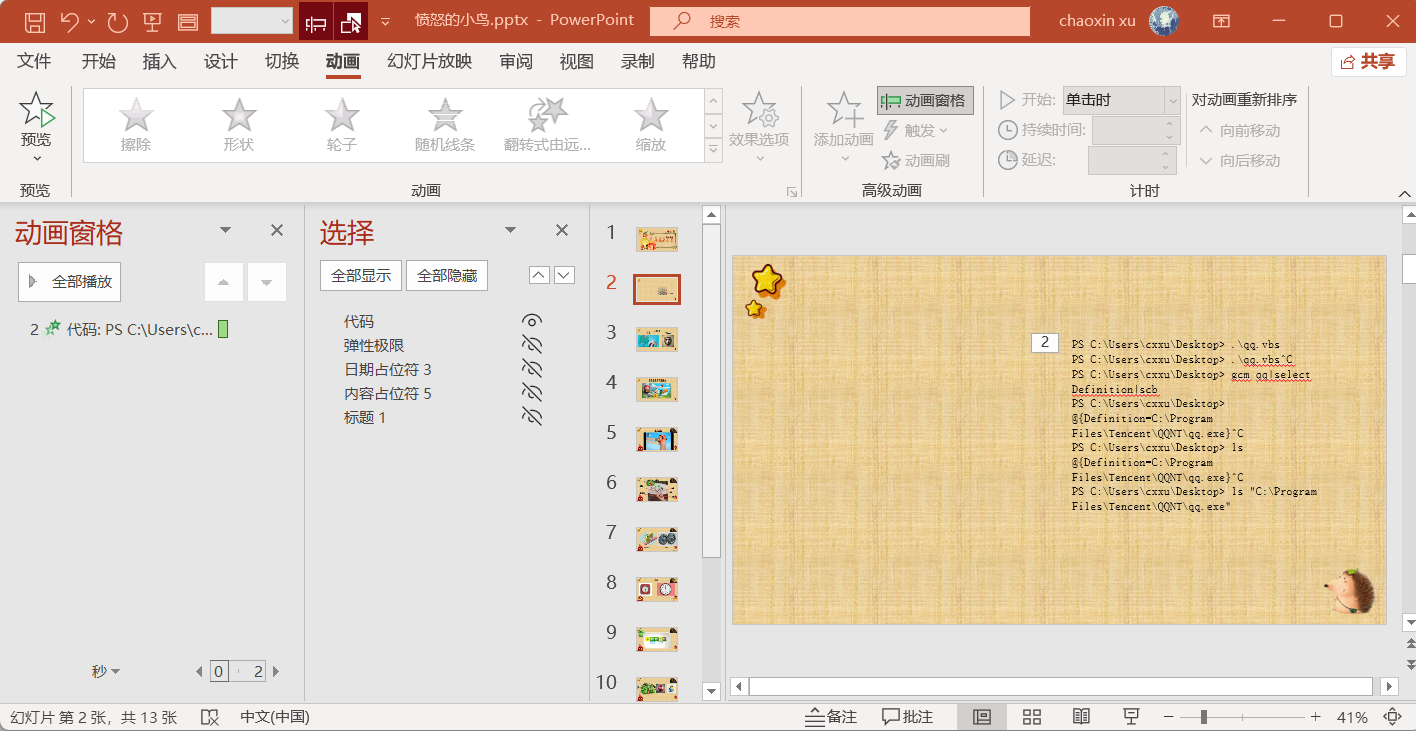The width and height of the screenshot is (1416, 731).
Task: Redo the action with the circular arrow icon
Action: tap(117, 21)
